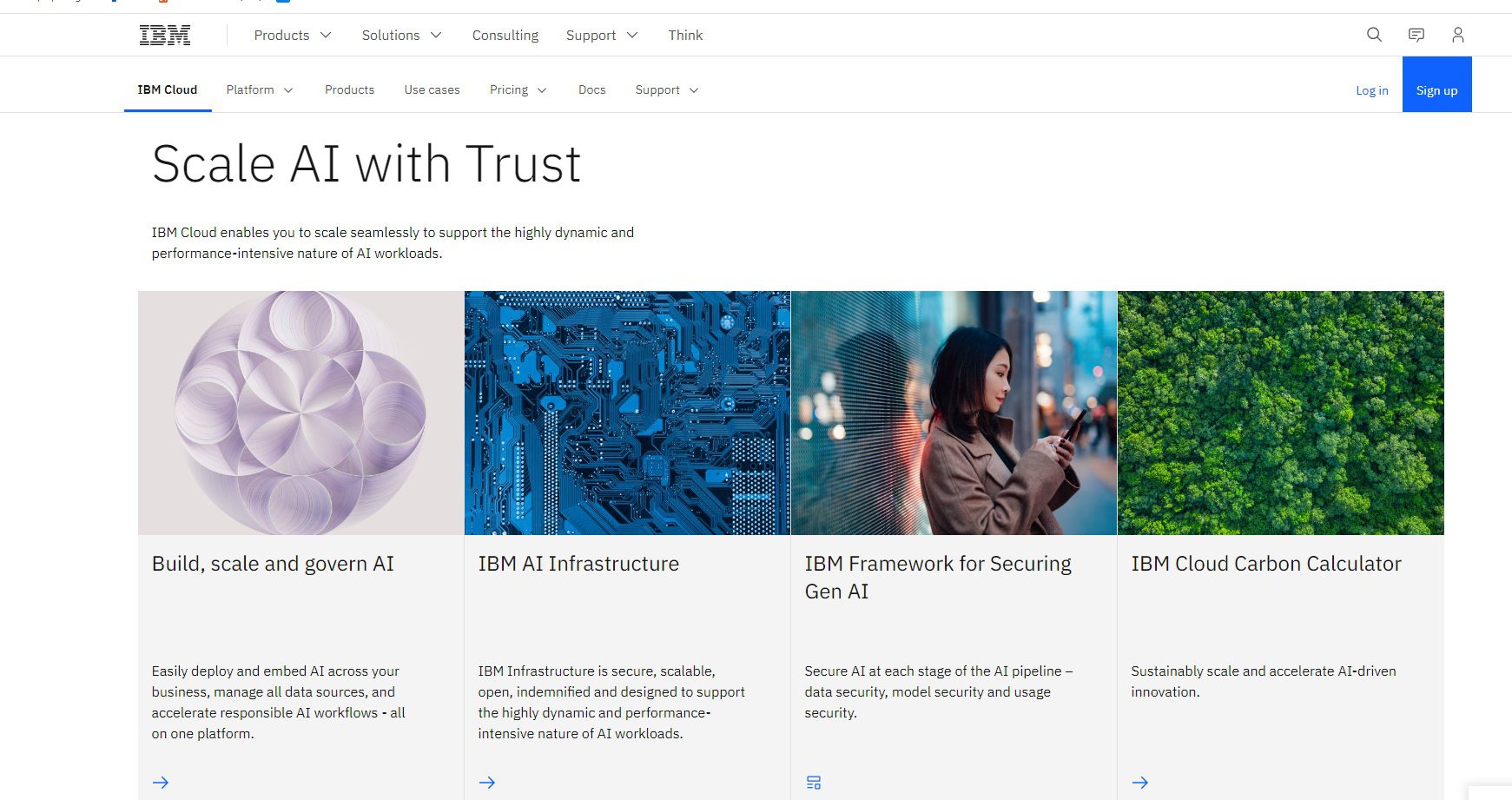Image resolution: width=1512 pixels, height=800 pixels.
Task: Open the user profile icon
Action: (1458, 35)
